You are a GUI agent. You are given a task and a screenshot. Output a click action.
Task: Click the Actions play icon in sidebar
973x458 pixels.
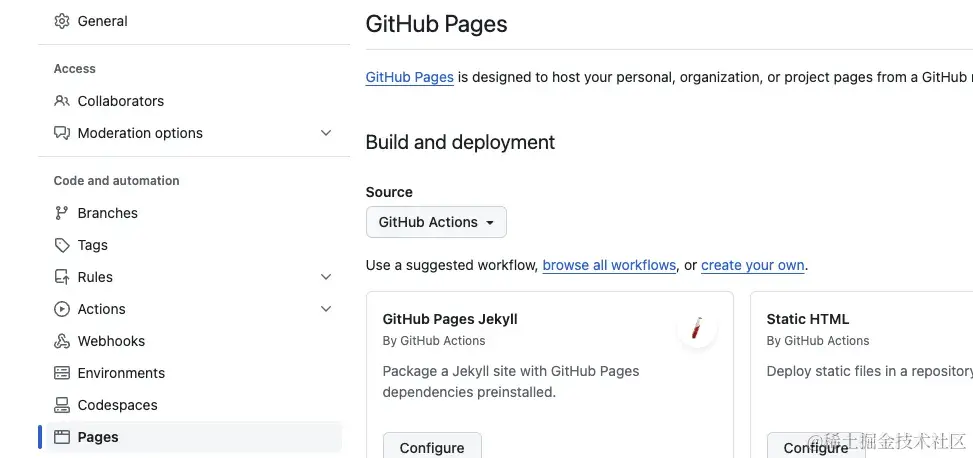pyautogui.click(x=62, y=309)
